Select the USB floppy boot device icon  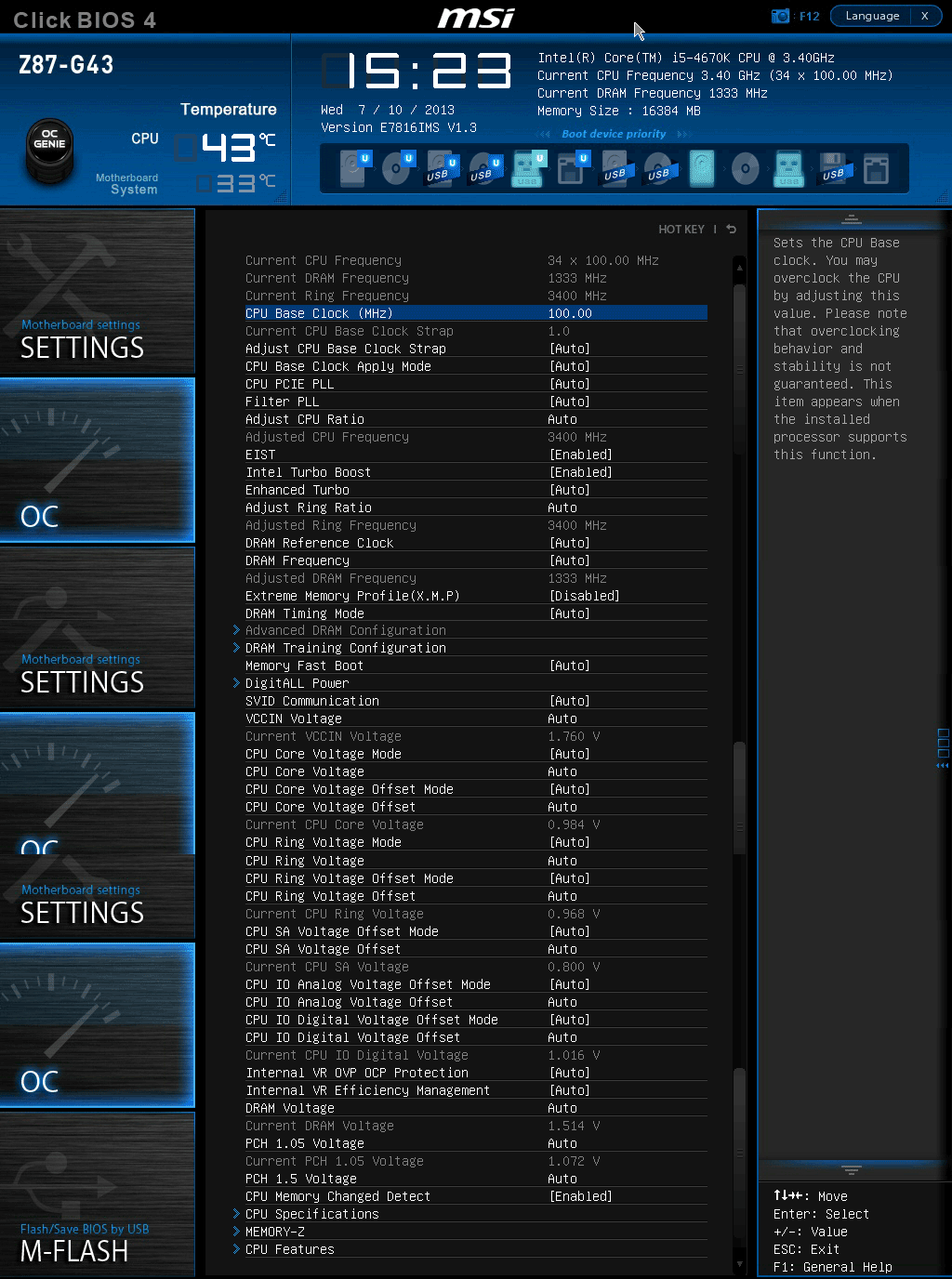coord(833,169)
